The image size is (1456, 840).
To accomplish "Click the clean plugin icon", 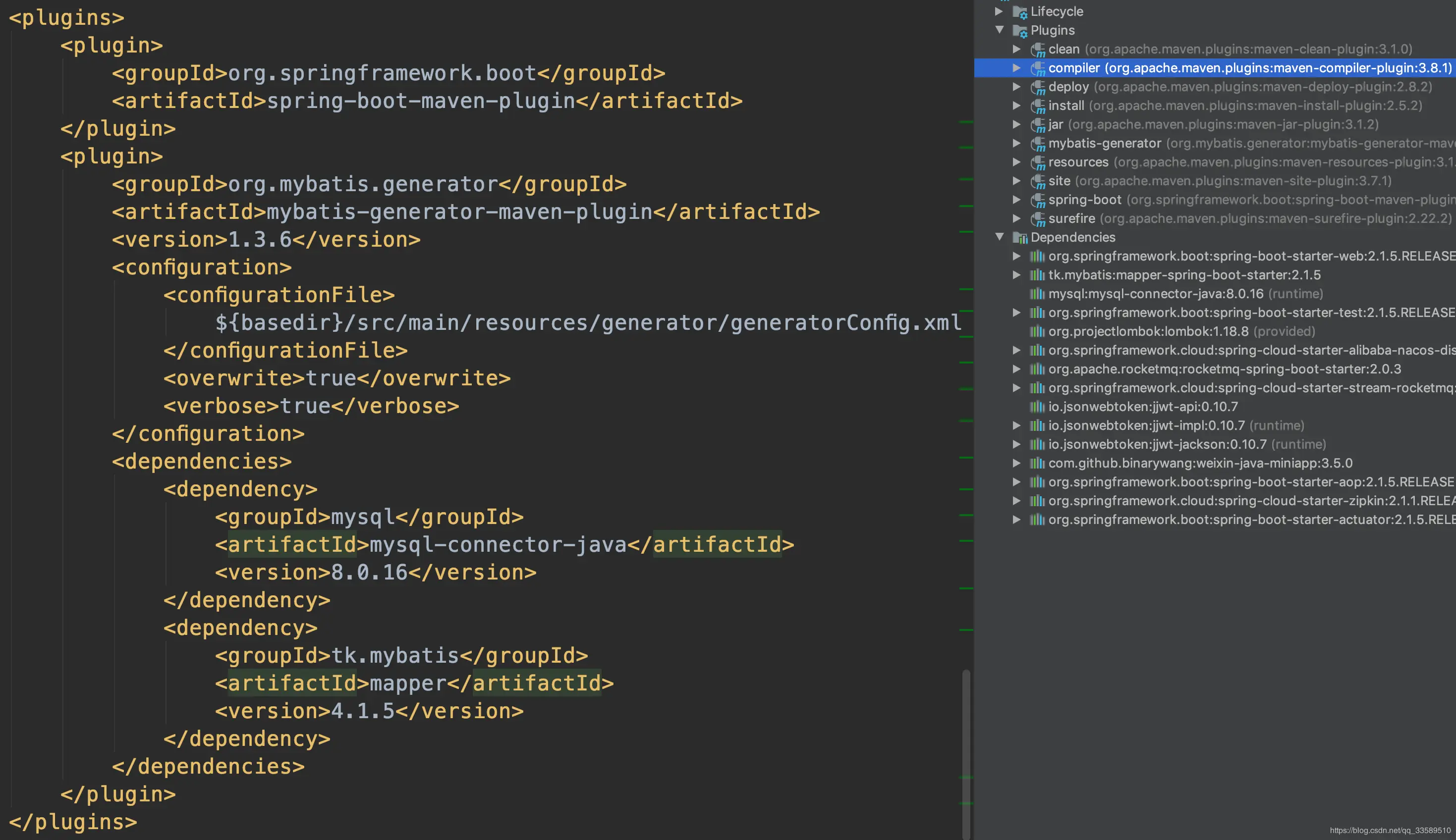I will click(1038, 50).
